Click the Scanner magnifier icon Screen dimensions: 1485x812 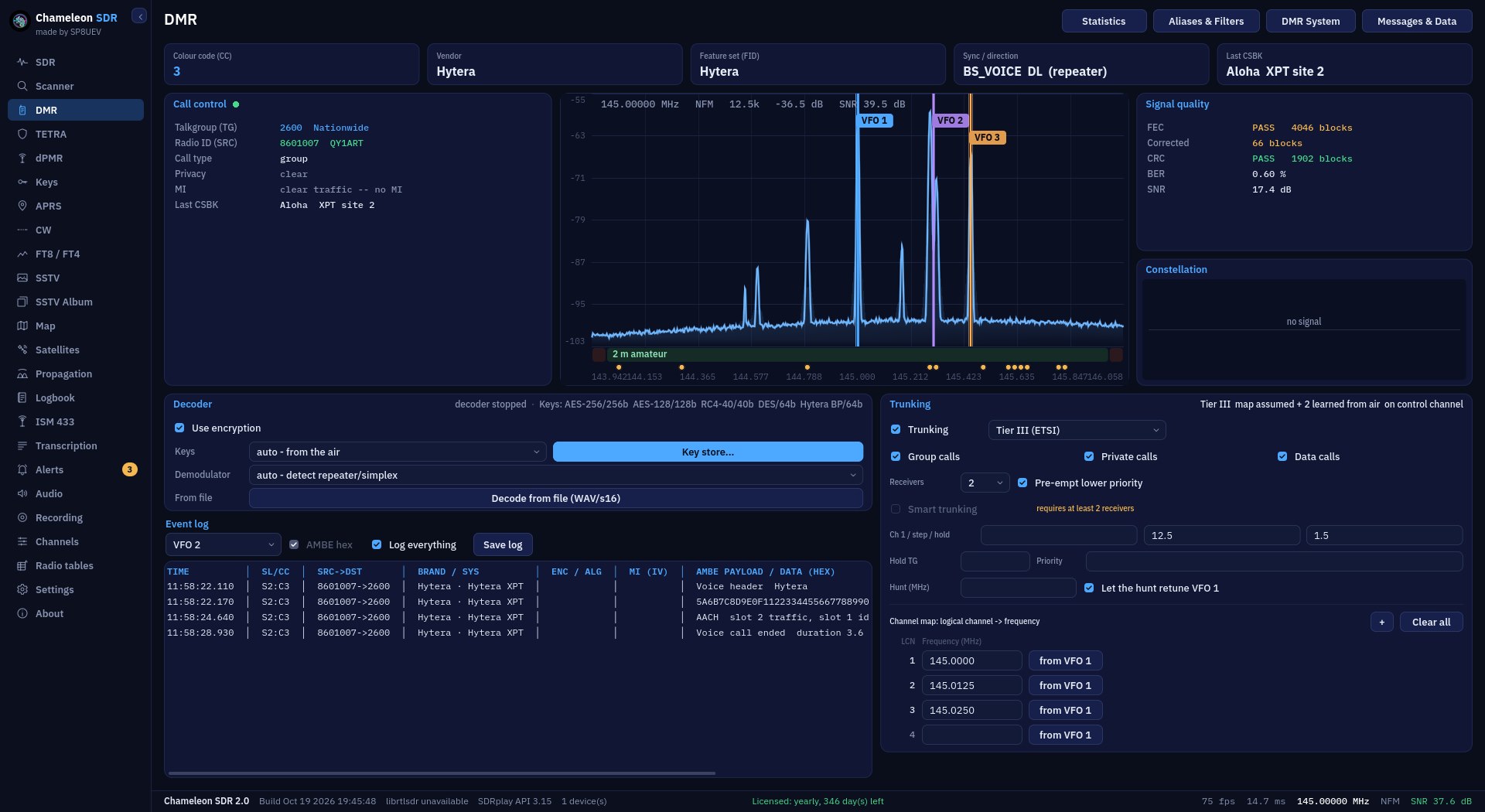coord(22,86)
